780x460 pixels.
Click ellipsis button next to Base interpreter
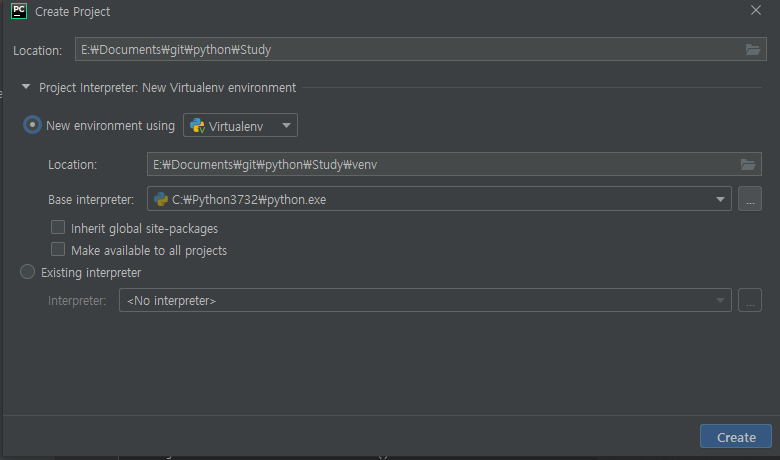tap(750, 199)
